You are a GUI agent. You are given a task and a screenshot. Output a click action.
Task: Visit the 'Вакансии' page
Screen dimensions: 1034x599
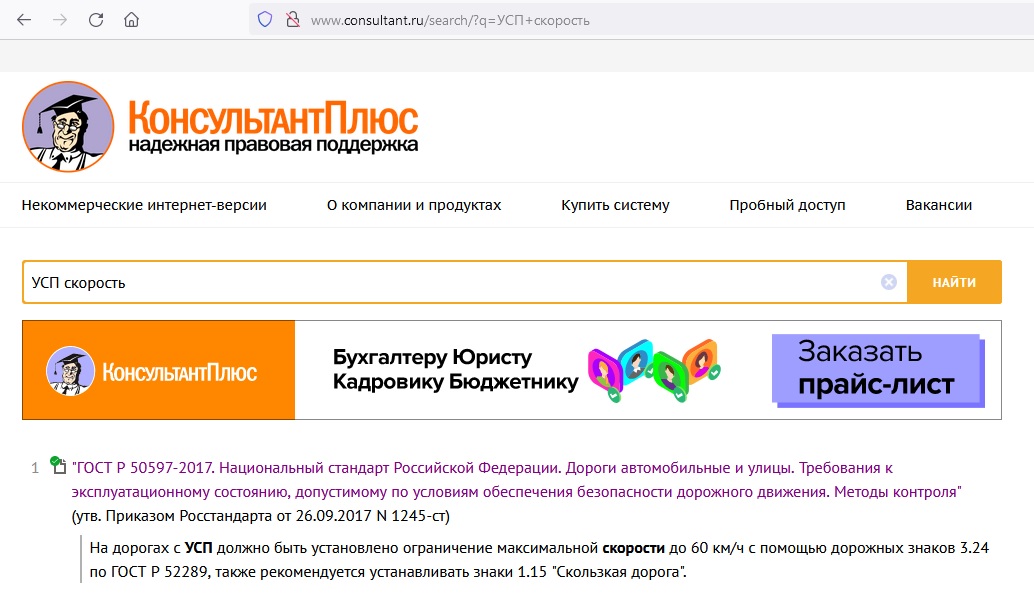(x=938, y=205)
